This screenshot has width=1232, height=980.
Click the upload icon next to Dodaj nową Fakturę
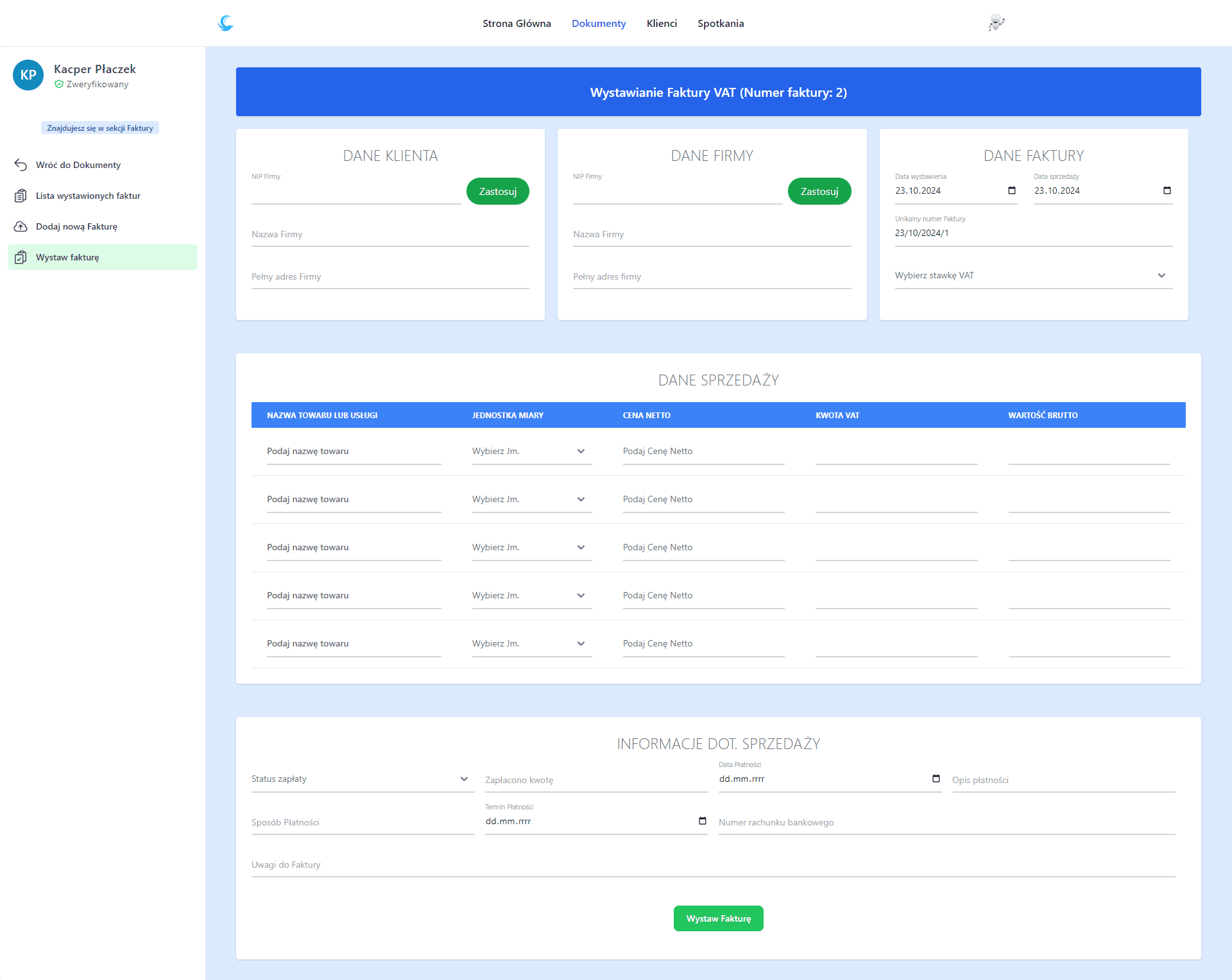pyautogui.click(x=21, y=226)
